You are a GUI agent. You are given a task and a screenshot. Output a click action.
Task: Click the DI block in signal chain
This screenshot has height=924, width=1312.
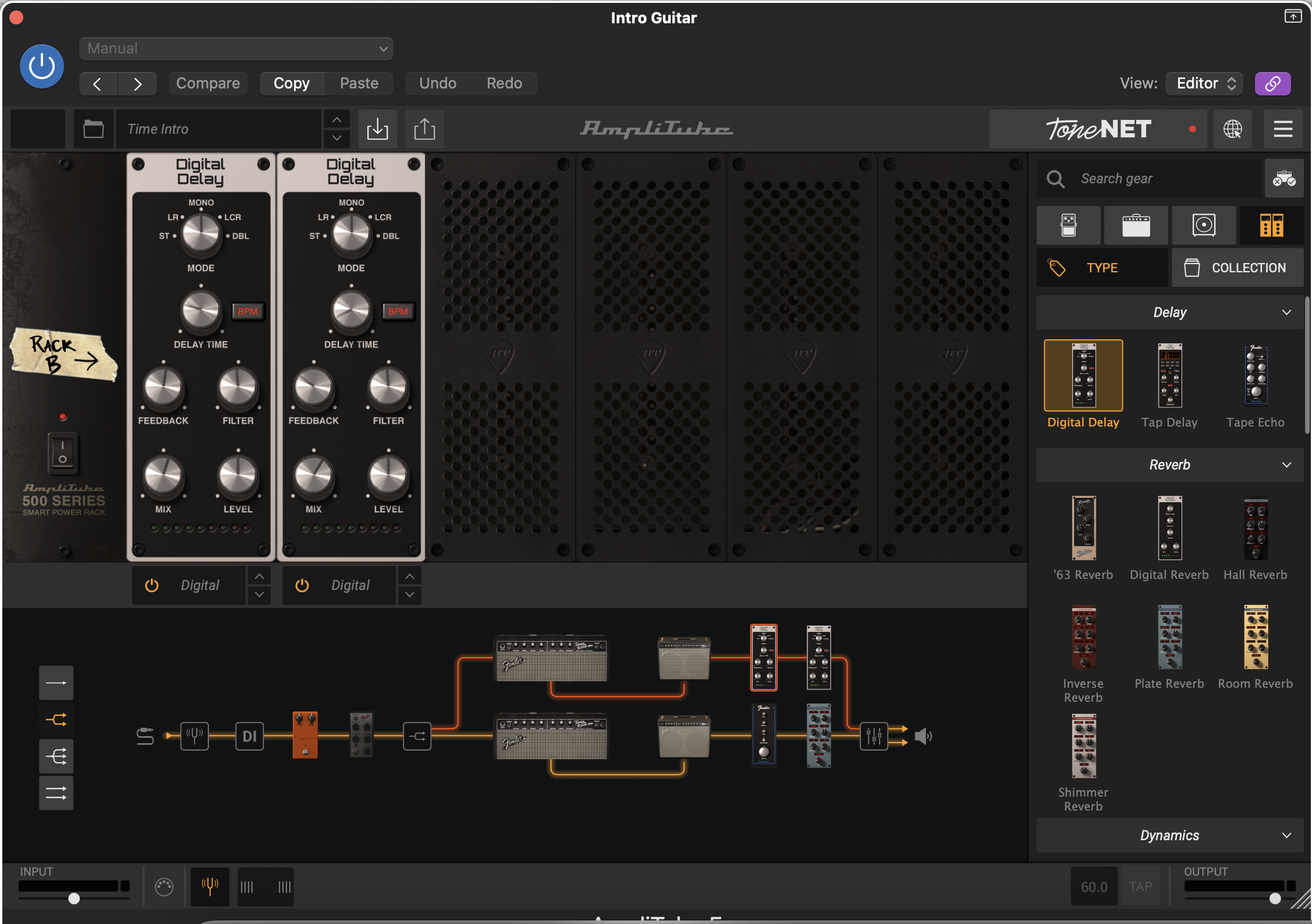coord(249,736)
